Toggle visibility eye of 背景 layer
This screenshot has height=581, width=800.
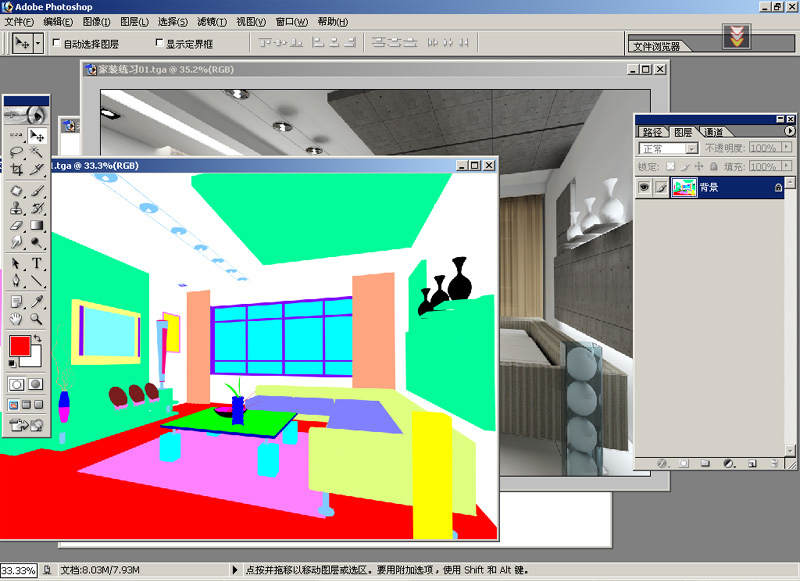coord(644,187)
